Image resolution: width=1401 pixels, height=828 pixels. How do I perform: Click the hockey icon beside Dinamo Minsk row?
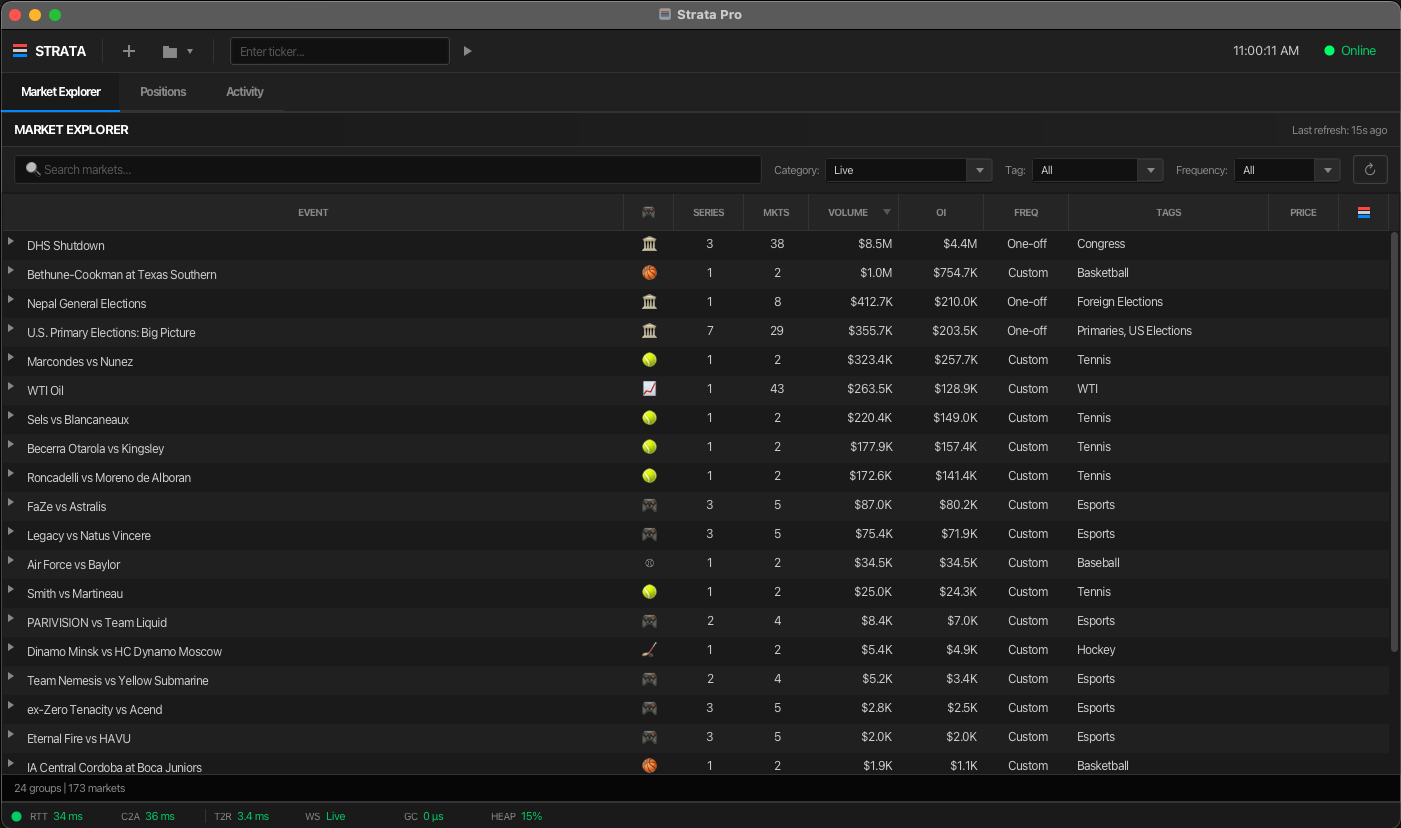[649, 650]
